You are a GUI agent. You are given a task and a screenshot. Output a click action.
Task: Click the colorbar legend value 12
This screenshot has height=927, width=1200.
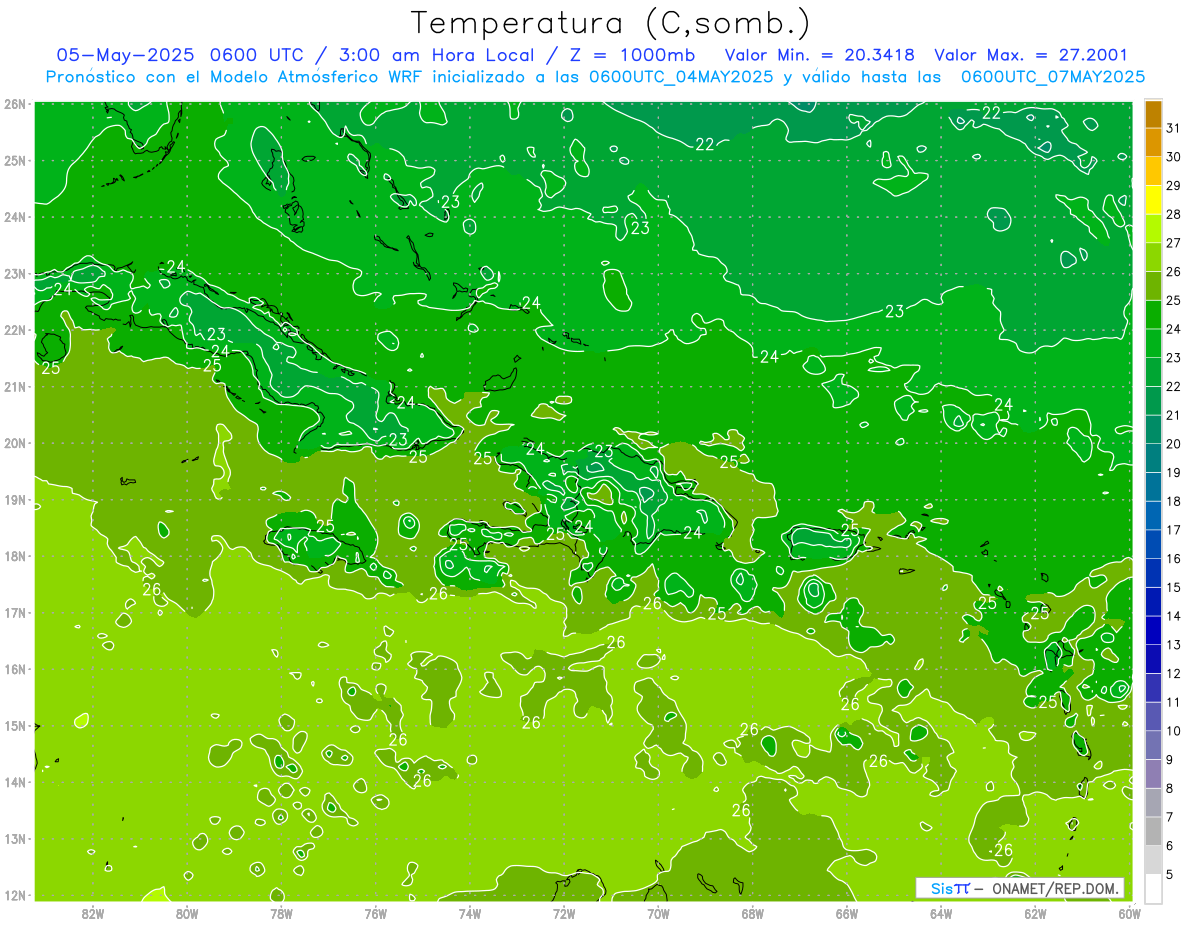tap(1173, 673)
